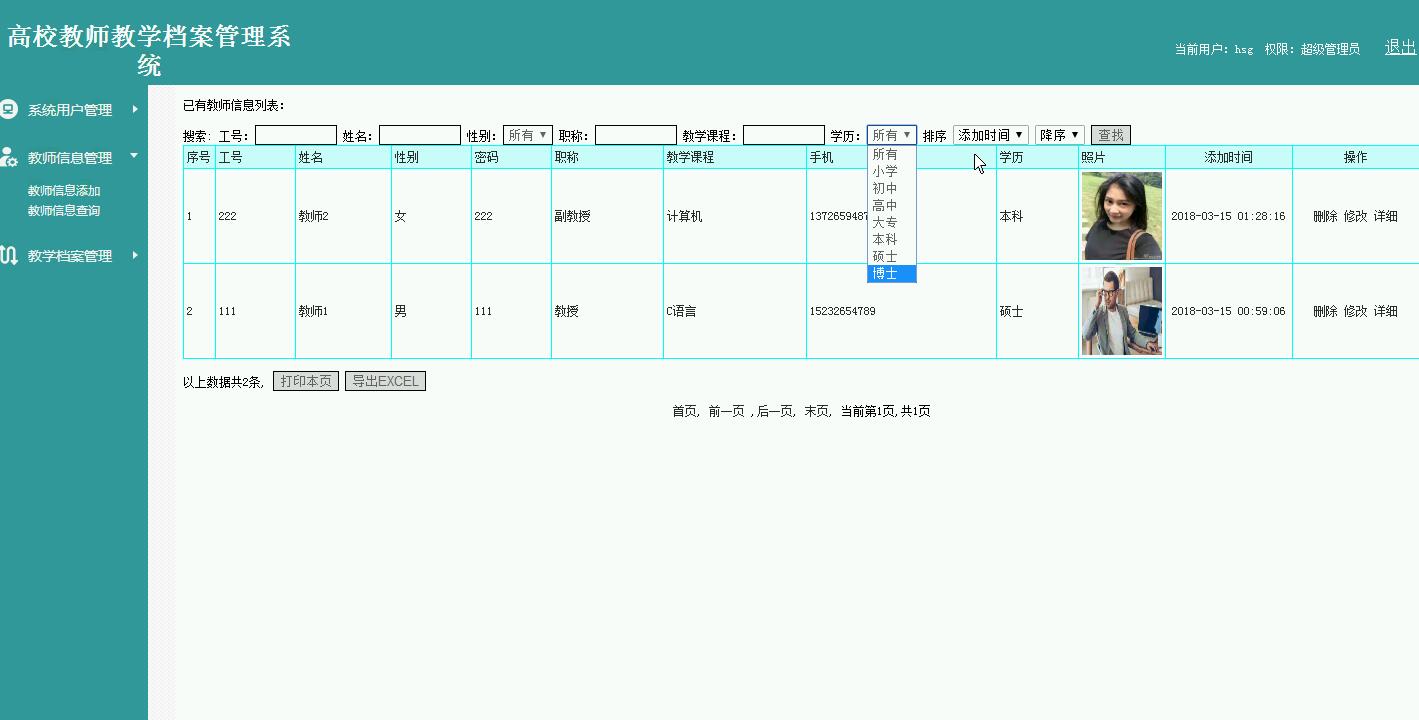This screenshot has height=720, width=1419.
Task: Go to 教师信息查询 page
Action: click(64, 211)
